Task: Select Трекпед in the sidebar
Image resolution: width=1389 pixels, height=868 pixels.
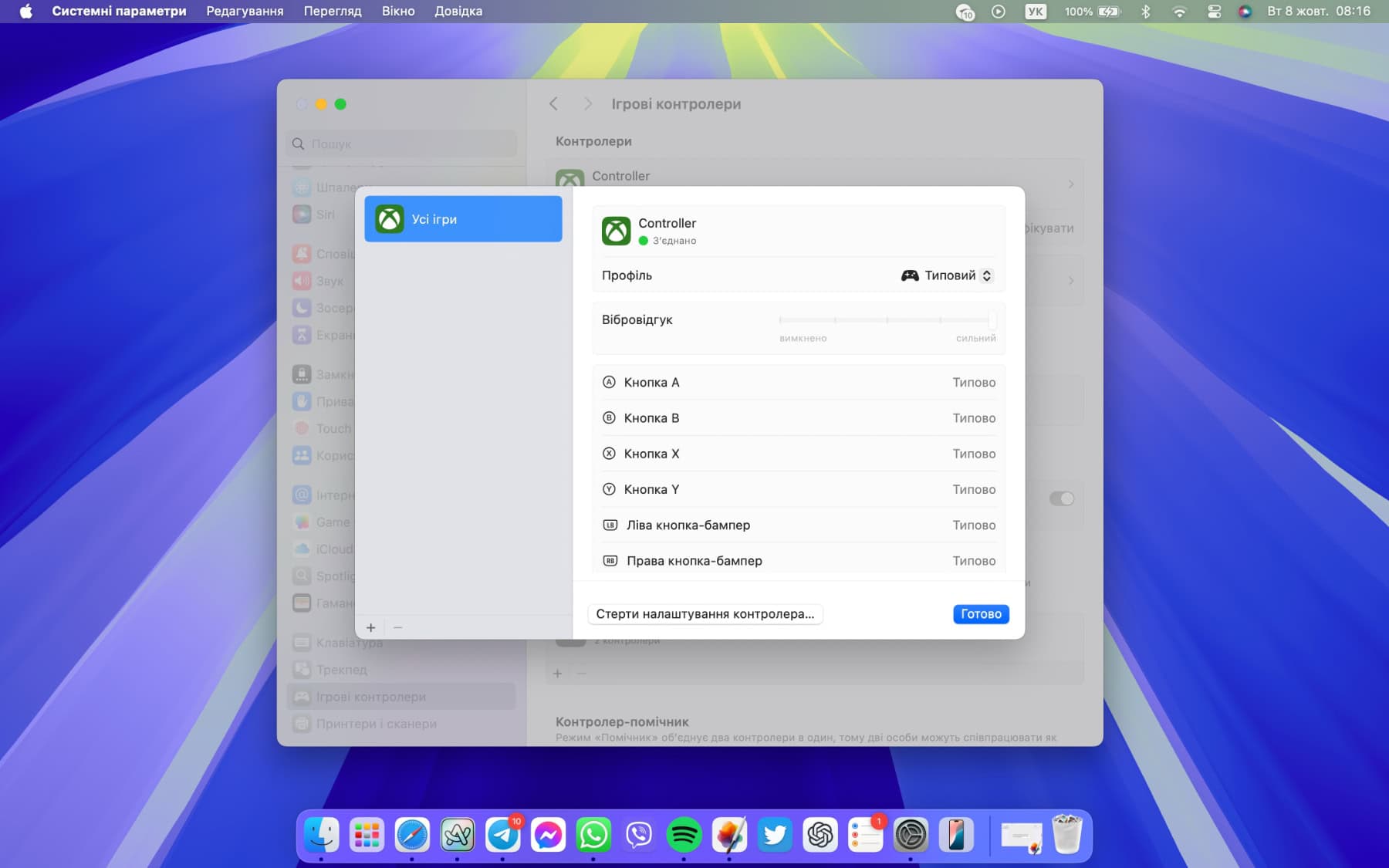Action: point(401,670)
